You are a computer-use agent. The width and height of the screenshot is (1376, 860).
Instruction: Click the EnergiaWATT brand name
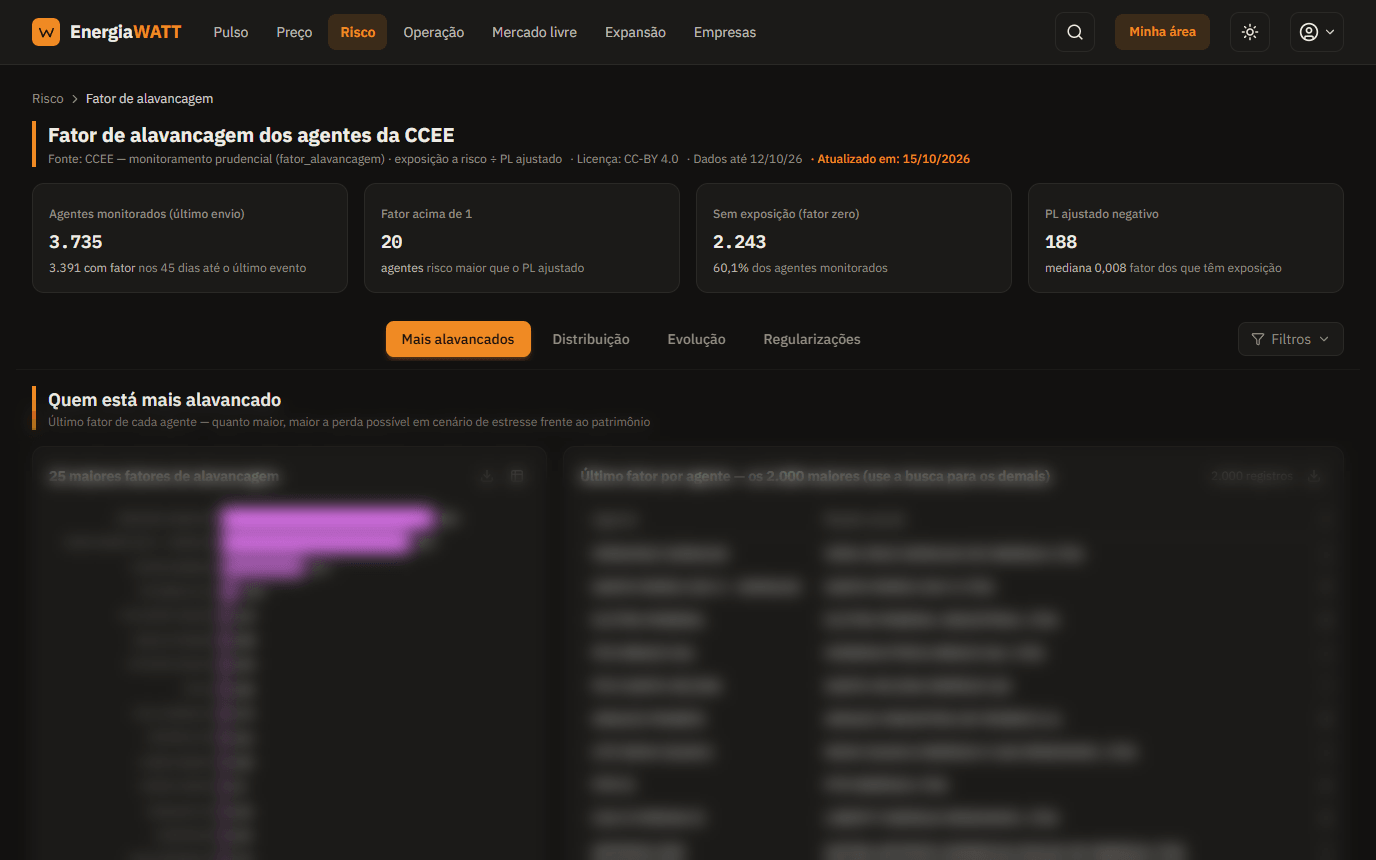[x=126, y=32]
